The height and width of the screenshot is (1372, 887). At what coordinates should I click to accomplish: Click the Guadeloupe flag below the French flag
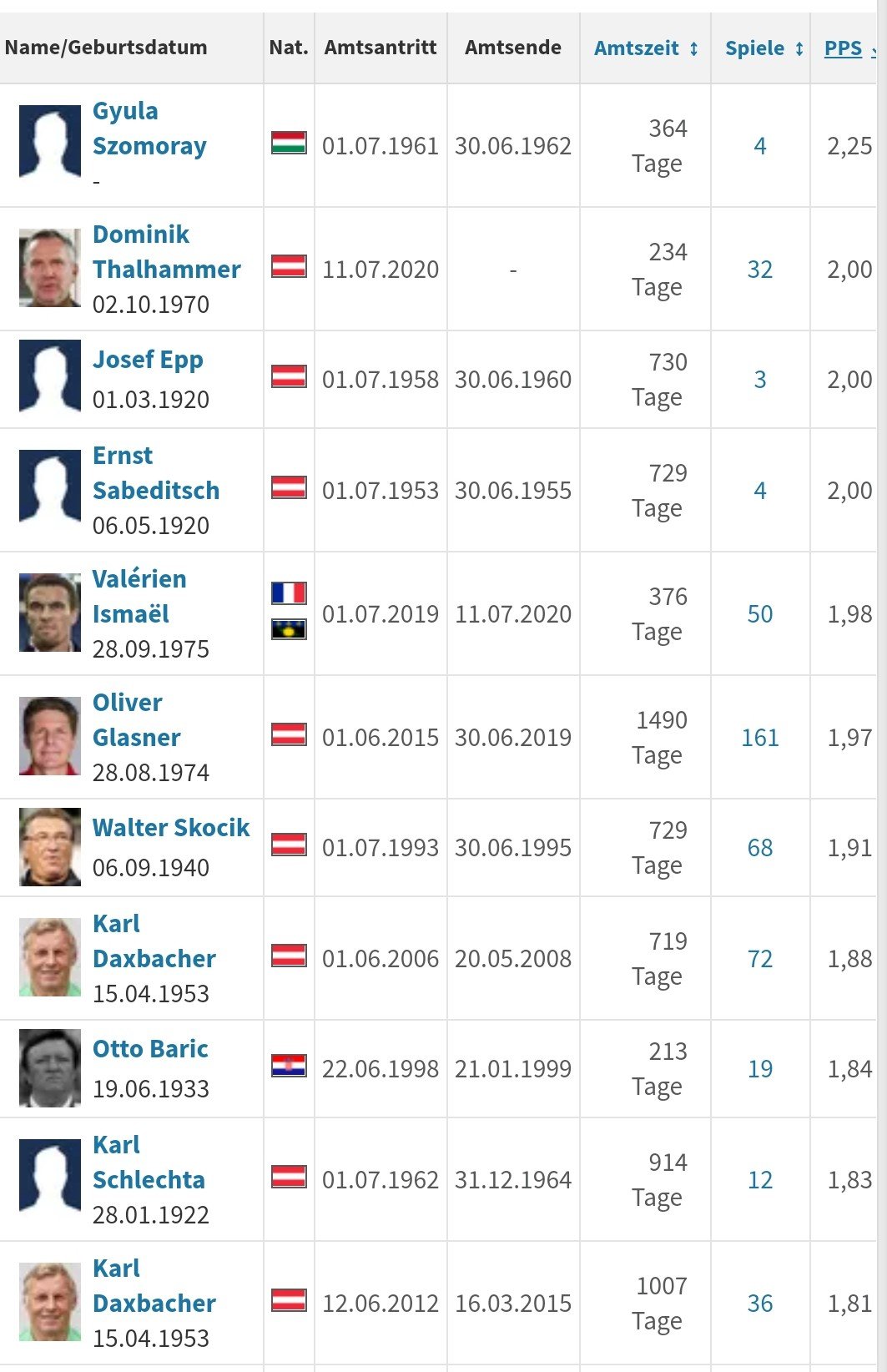(289, 628)
